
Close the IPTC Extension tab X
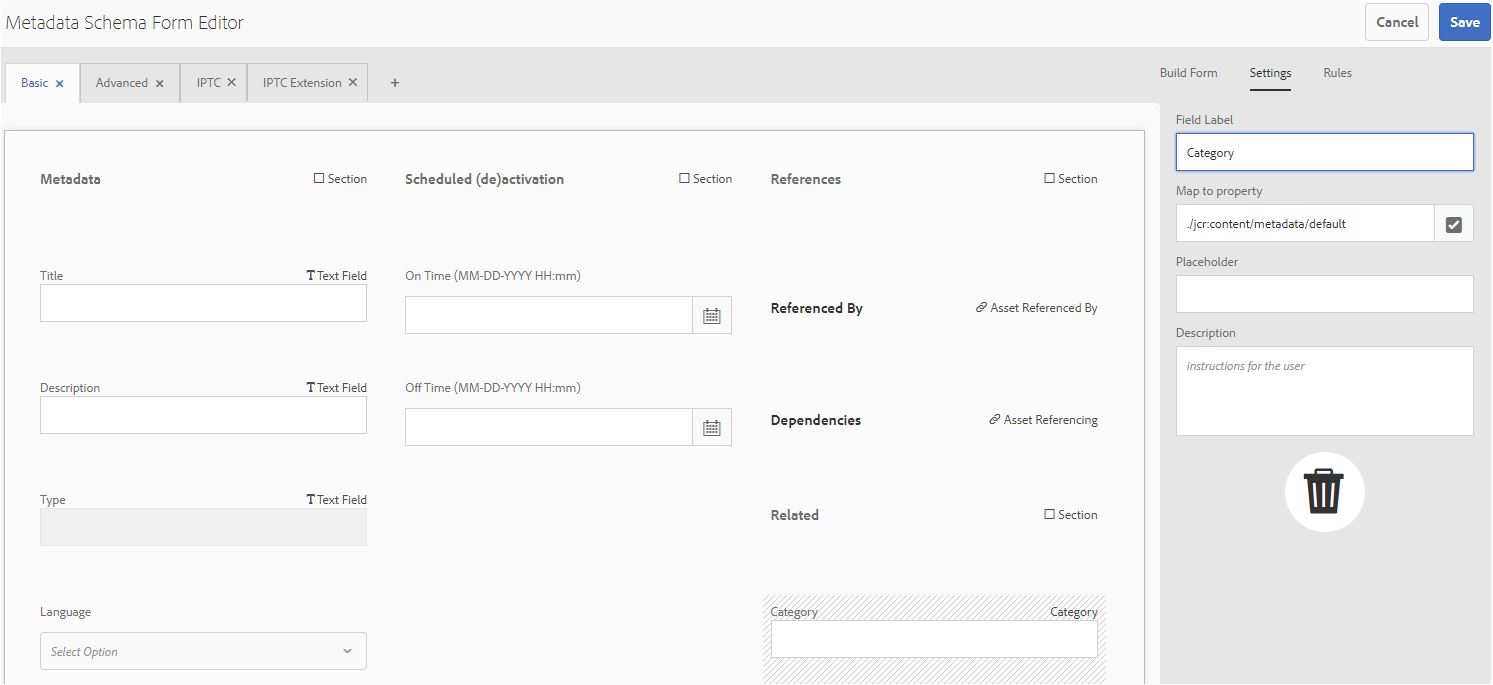click(353, 83)
